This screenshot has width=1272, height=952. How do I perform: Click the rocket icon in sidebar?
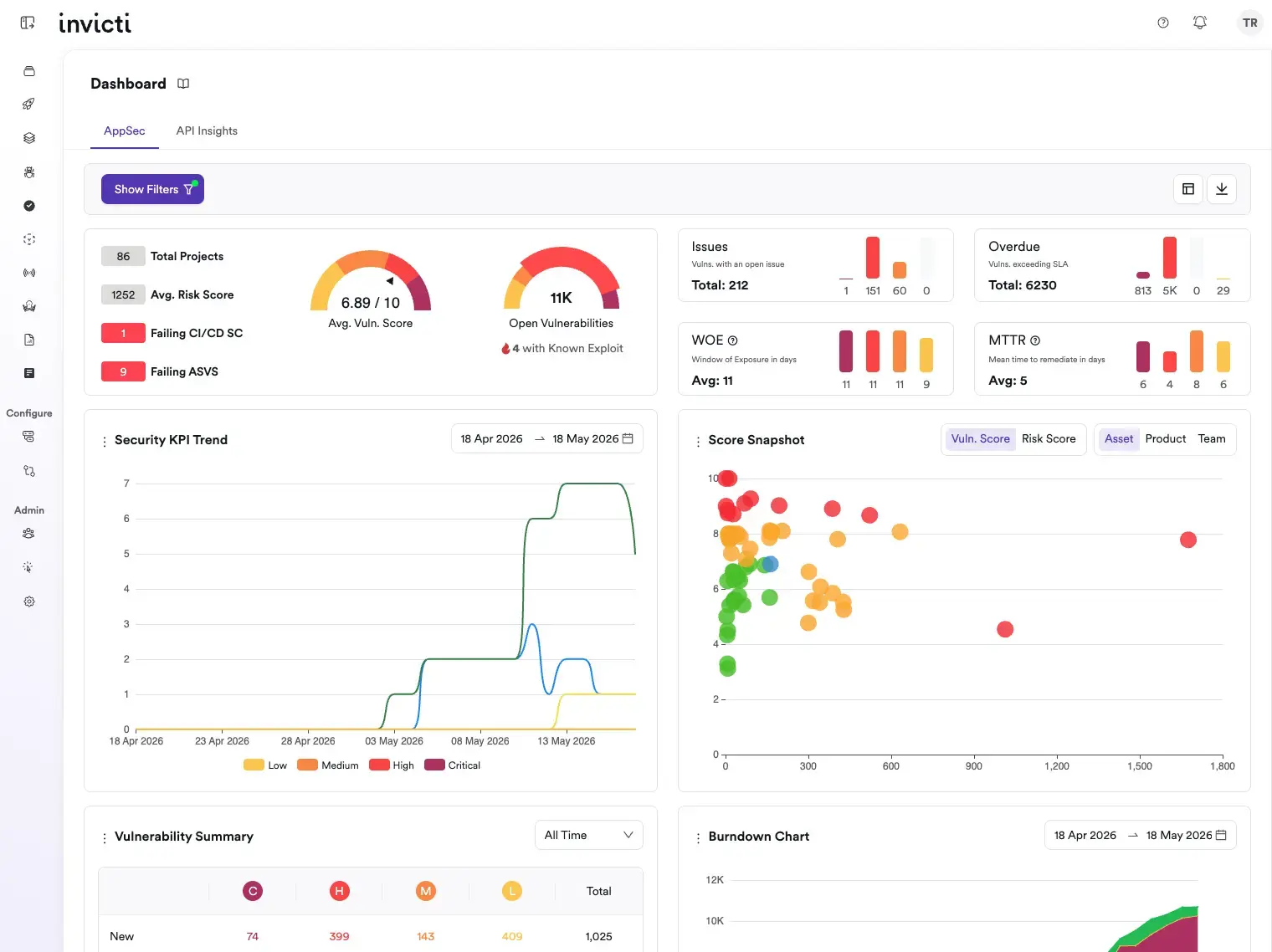click(28, 104)
